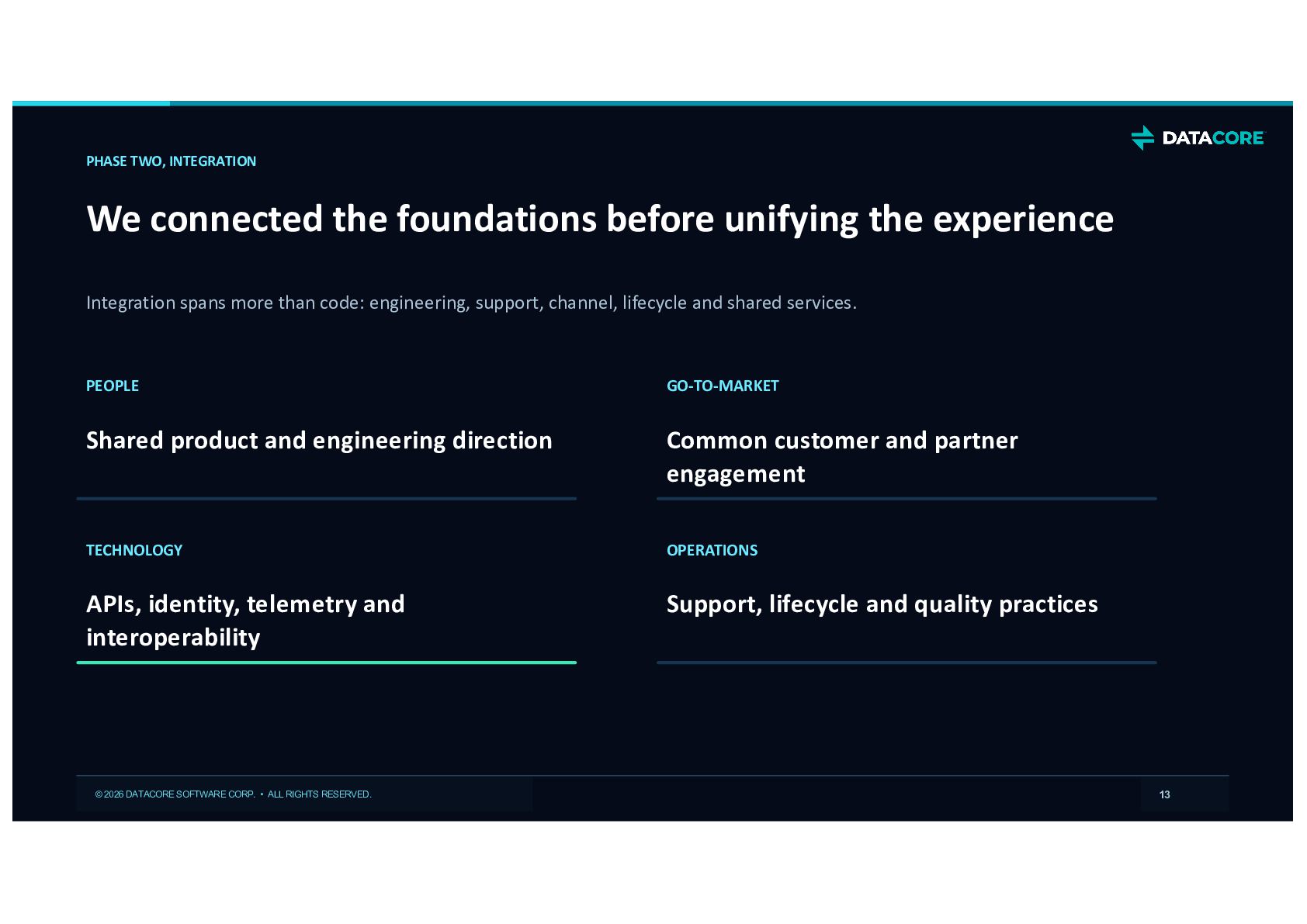The width and height of the screenshot is (1307, 924).
Task: Click the copyright DataCore Software Corp footer
Action: [x=234, y=794]
